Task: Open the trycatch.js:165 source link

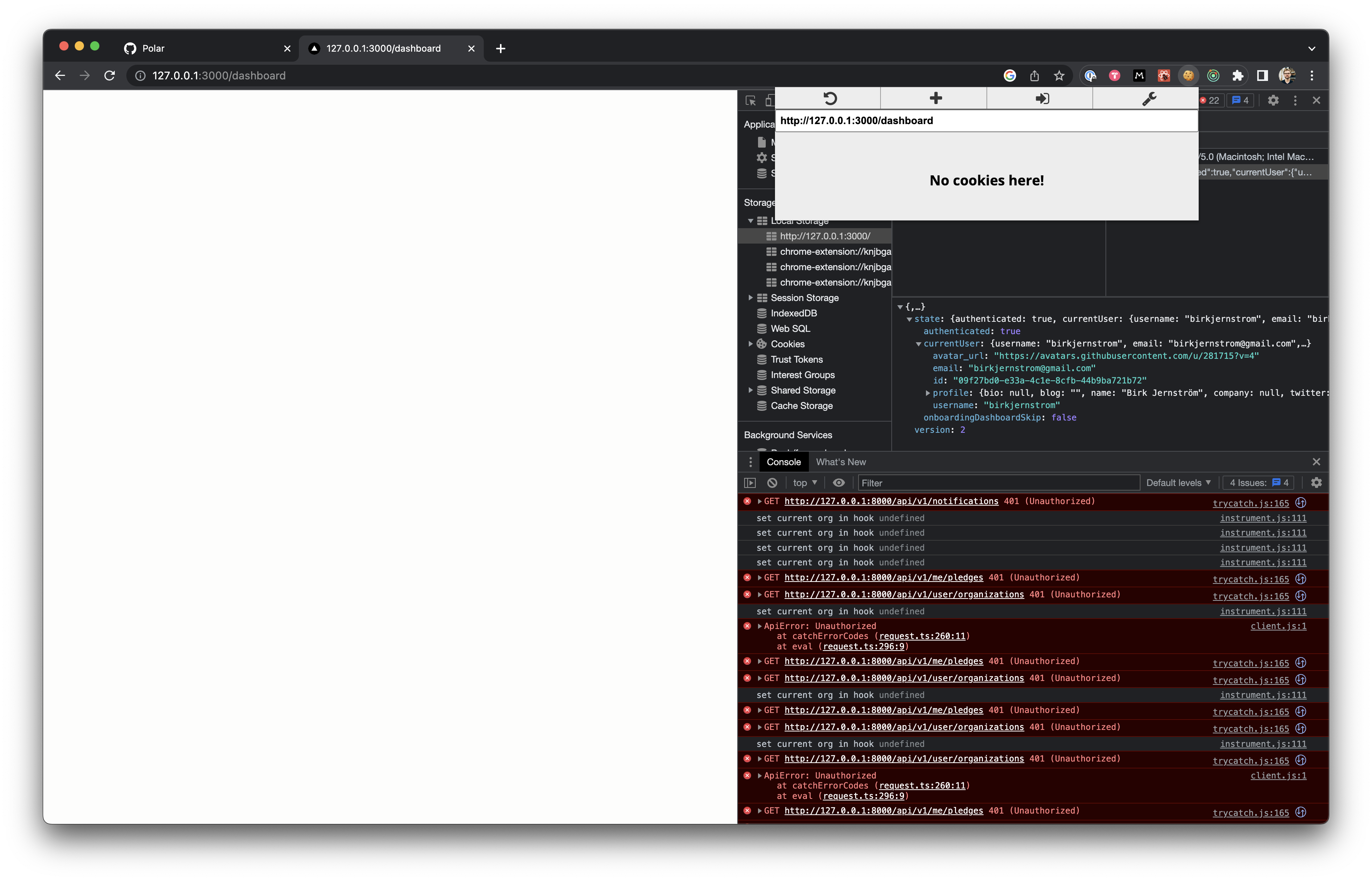Action: (x=1250, y=503)
